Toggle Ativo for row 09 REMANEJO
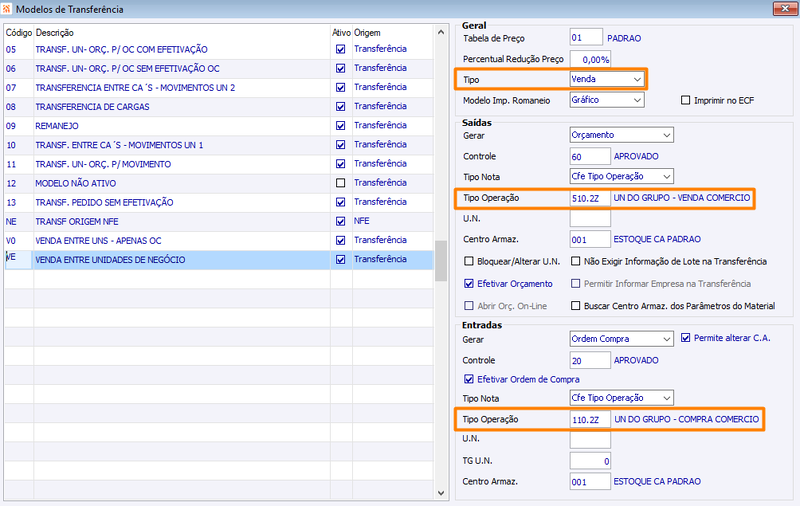 (x=340, y=125)
